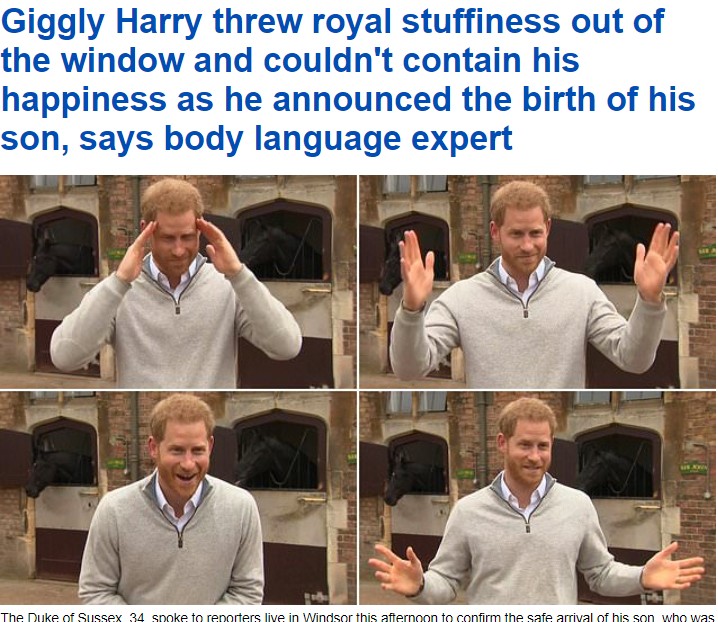Click the sweater zipper in the bottom-left photo

[180, 535]
